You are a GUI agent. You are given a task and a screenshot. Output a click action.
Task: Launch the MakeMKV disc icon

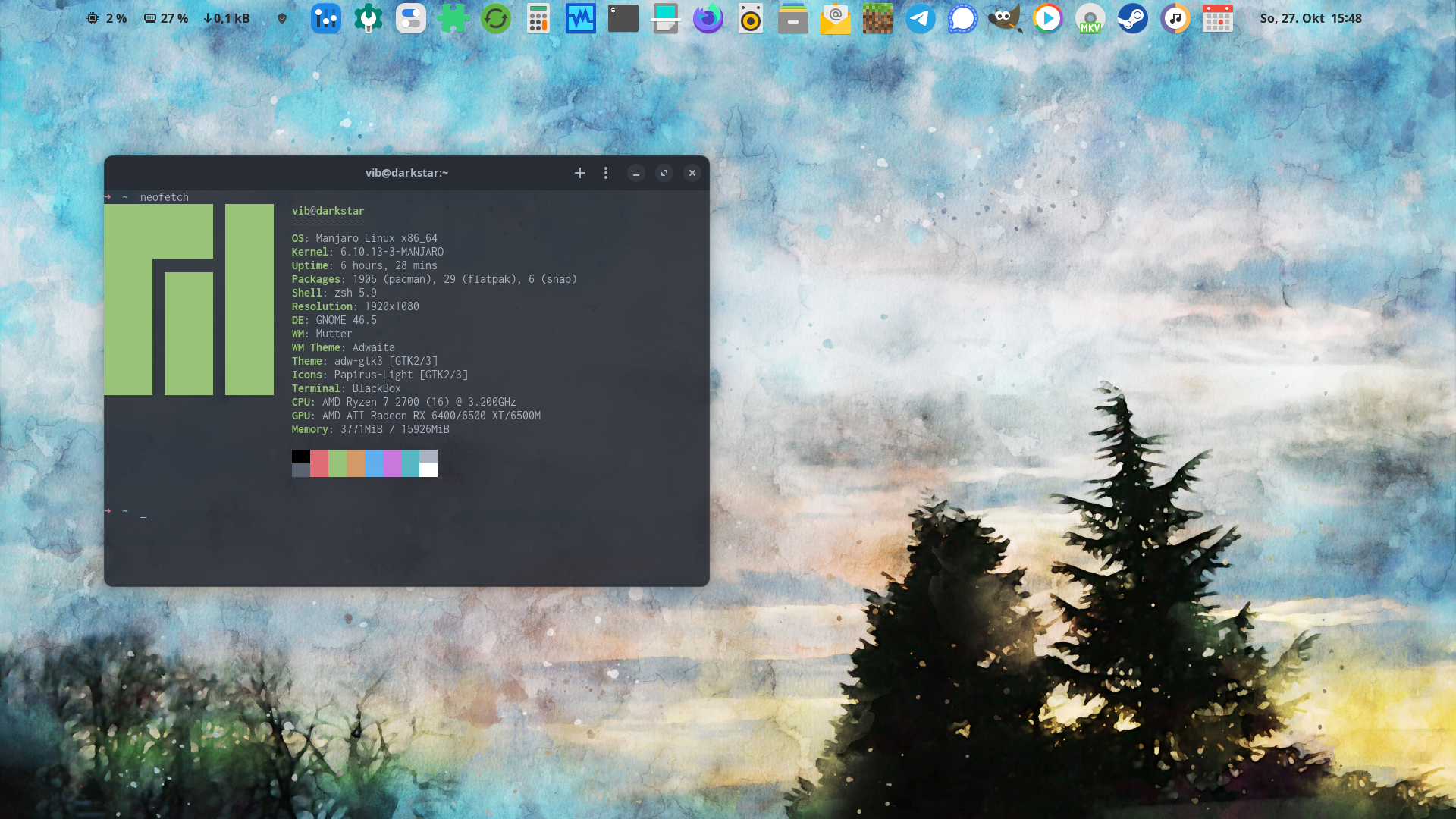[x=1090, y=18]
